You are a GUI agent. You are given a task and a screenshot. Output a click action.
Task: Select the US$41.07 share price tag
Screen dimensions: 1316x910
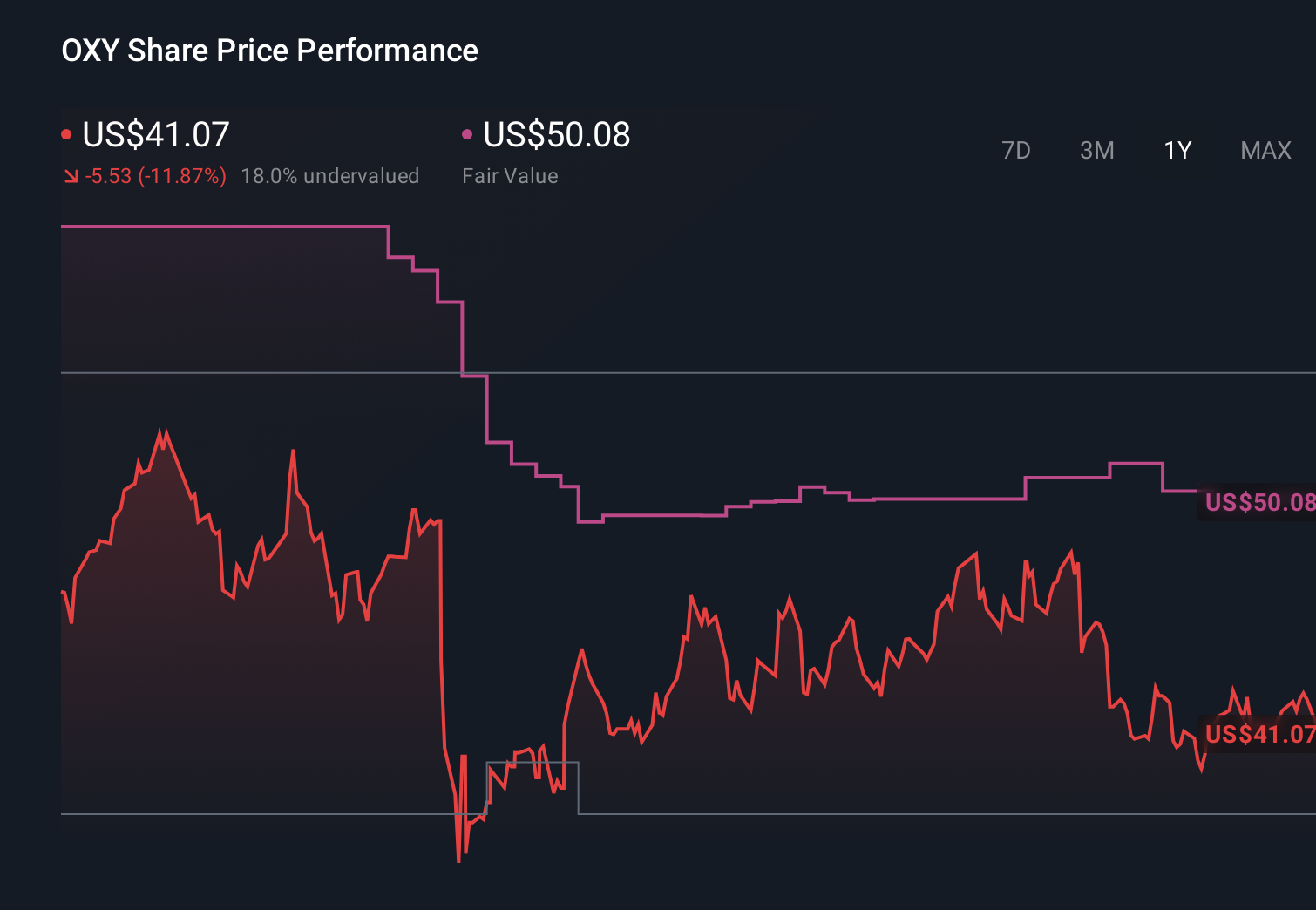coord(1258,734)
